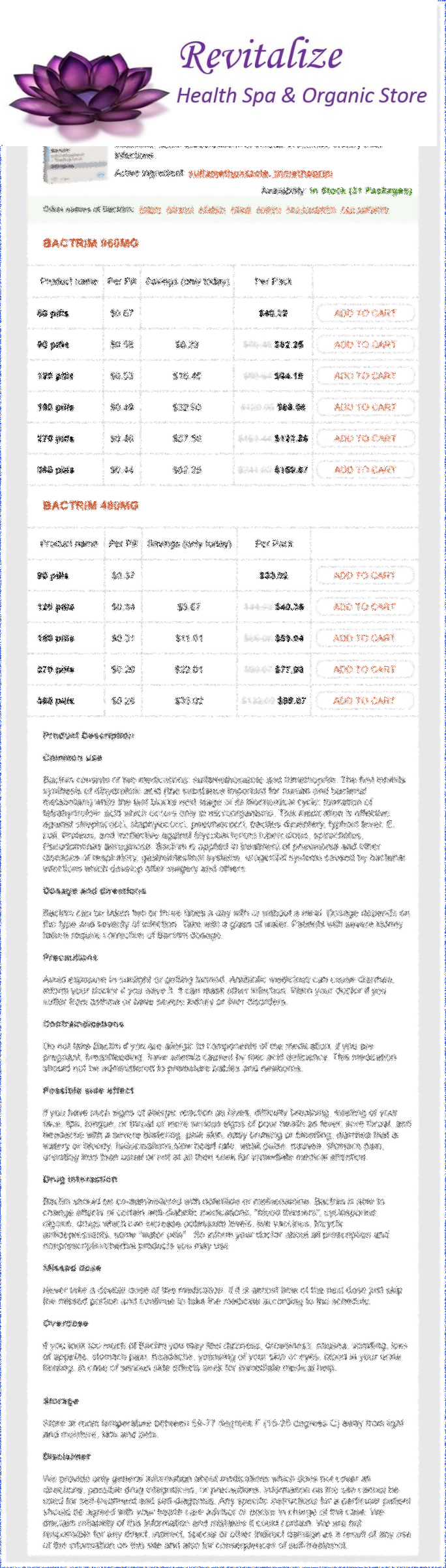Add 270 pills of Bactrim 960mg to cart

(365, 438)
